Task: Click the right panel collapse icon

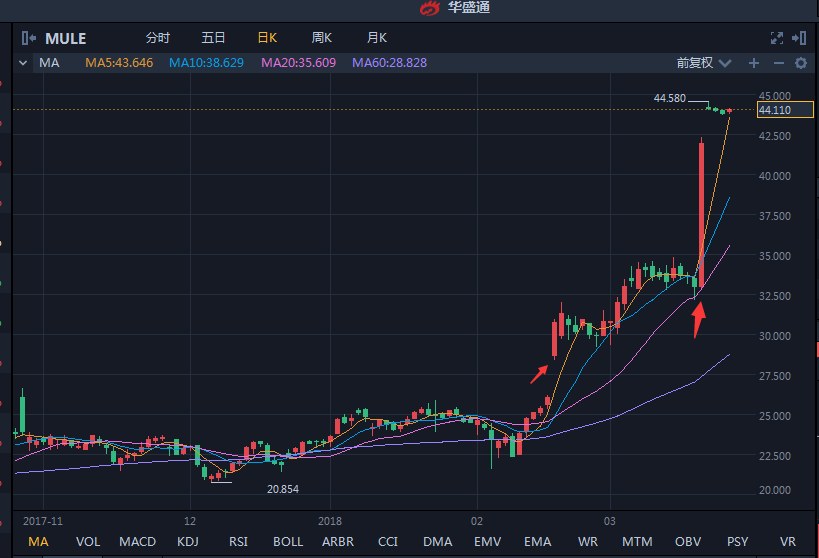Action: (799, 38)
